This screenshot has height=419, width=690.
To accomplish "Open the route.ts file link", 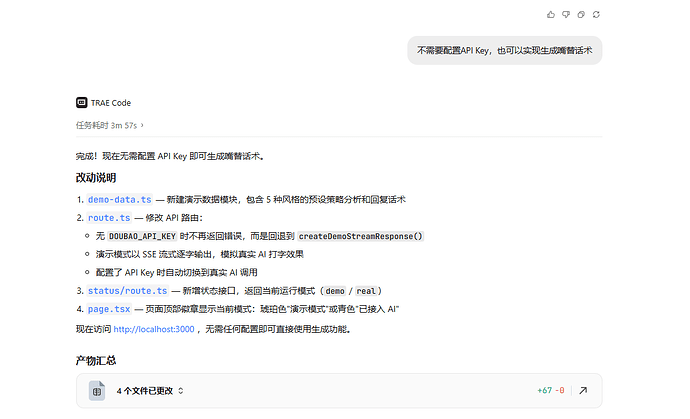I will 109,218.
